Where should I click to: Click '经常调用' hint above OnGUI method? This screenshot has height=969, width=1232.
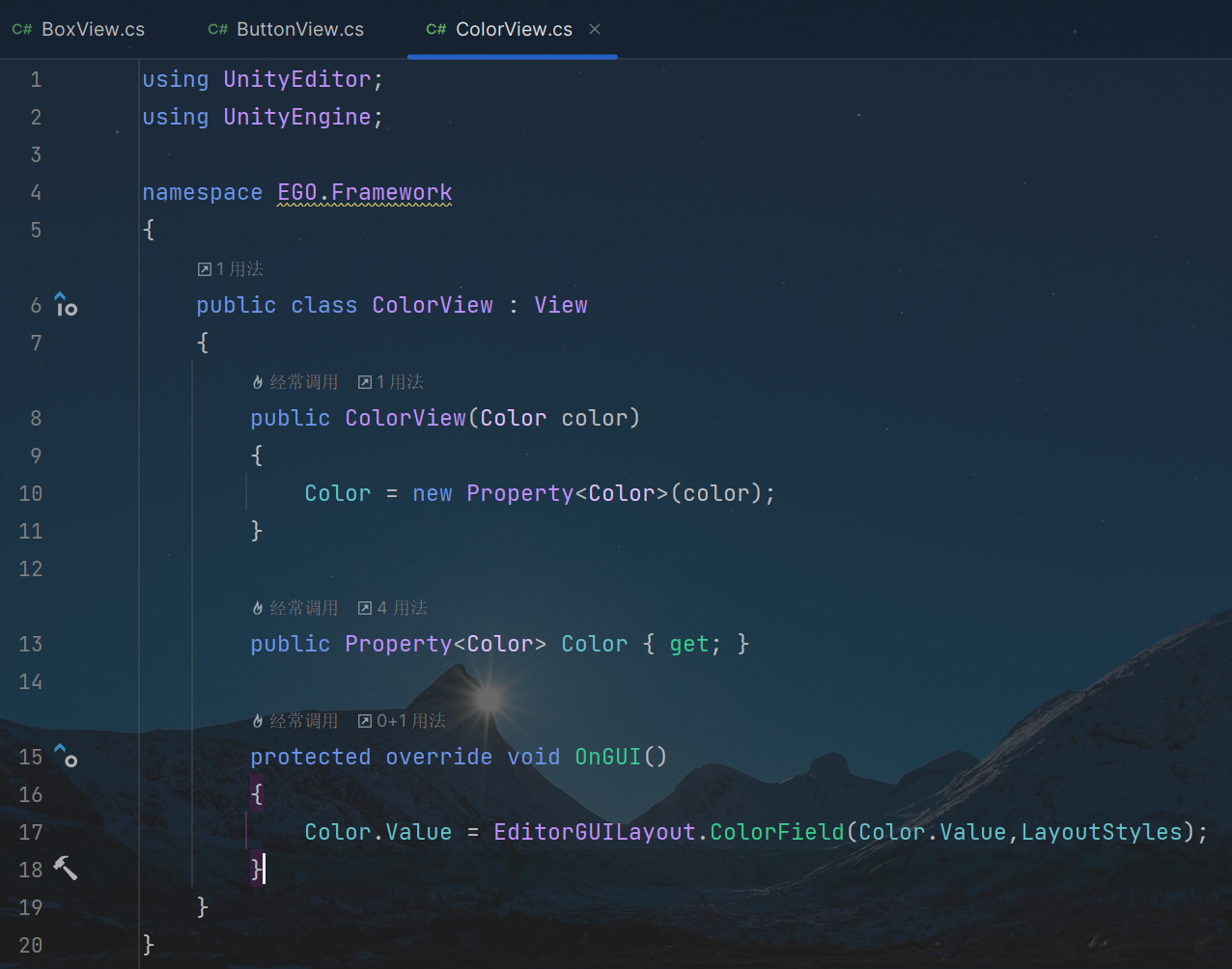point(295,721)
